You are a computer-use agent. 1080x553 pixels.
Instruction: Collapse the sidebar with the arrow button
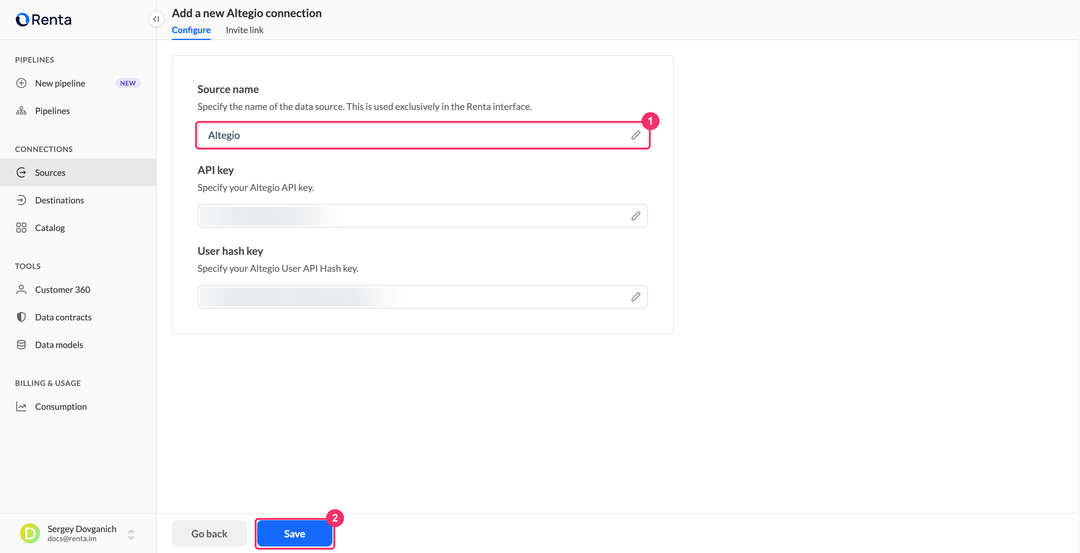156,19
